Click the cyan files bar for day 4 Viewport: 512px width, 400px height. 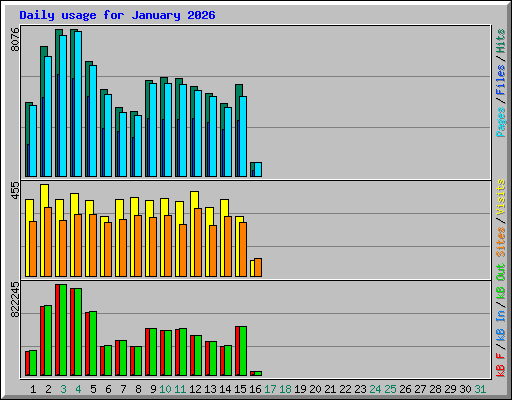[78, 104]
